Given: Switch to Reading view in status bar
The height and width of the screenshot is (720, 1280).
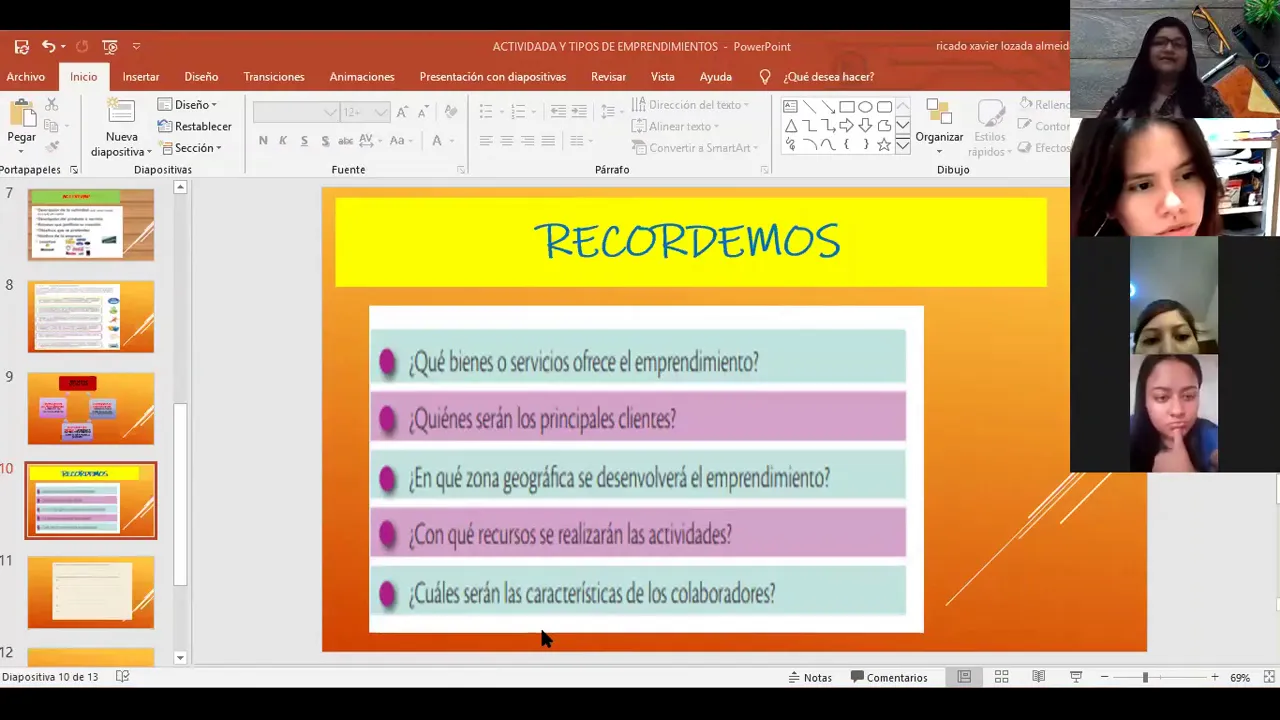Looking at the screenshot, I should [x=1038, y=677].
